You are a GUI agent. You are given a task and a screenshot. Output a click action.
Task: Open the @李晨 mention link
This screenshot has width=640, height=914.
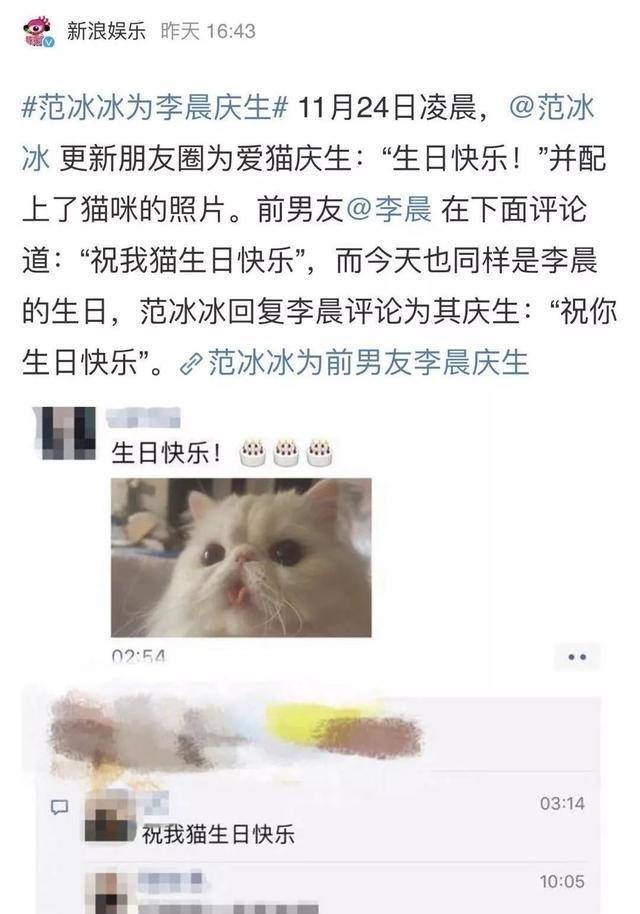(x=389, y=210)
